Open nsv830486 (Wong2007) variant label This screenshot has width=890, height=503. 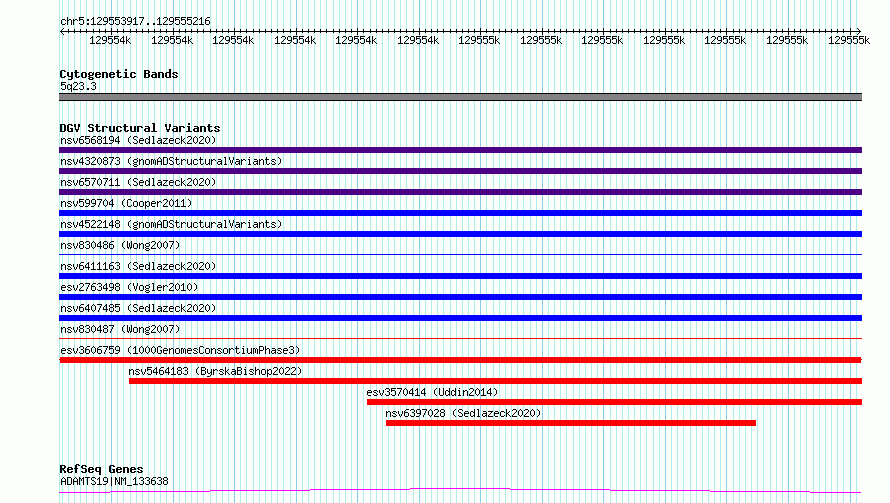tap(120, 245)
